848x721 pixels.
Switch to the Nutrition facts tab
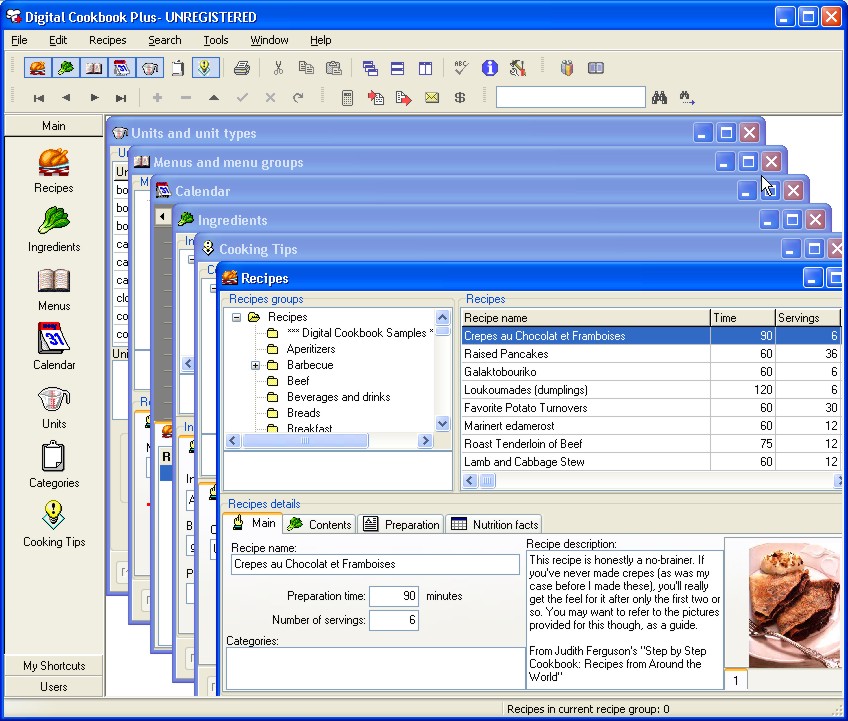tap(494, 524)
